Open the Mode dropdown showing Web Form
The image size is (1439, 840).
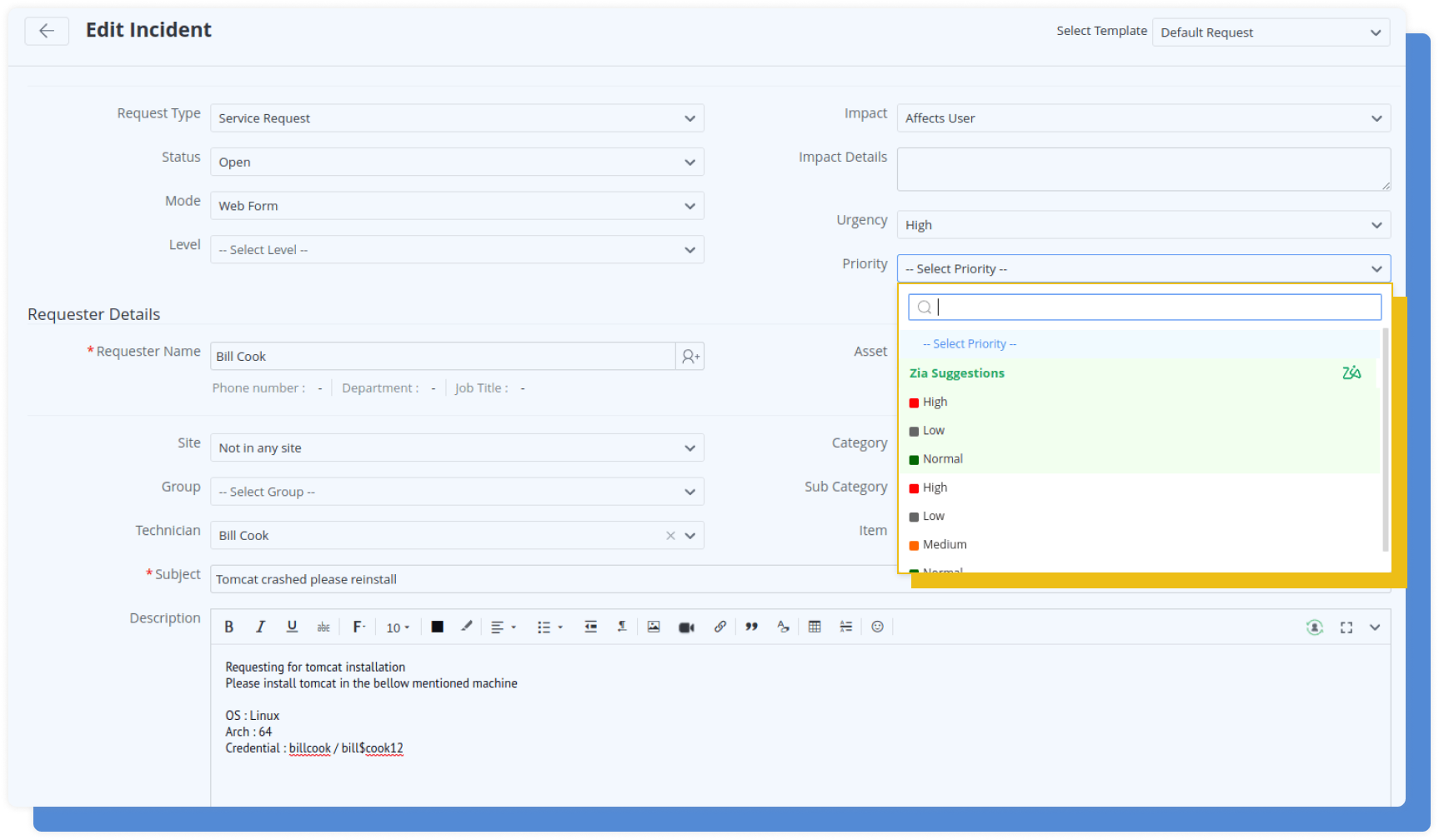click(457, 206)
